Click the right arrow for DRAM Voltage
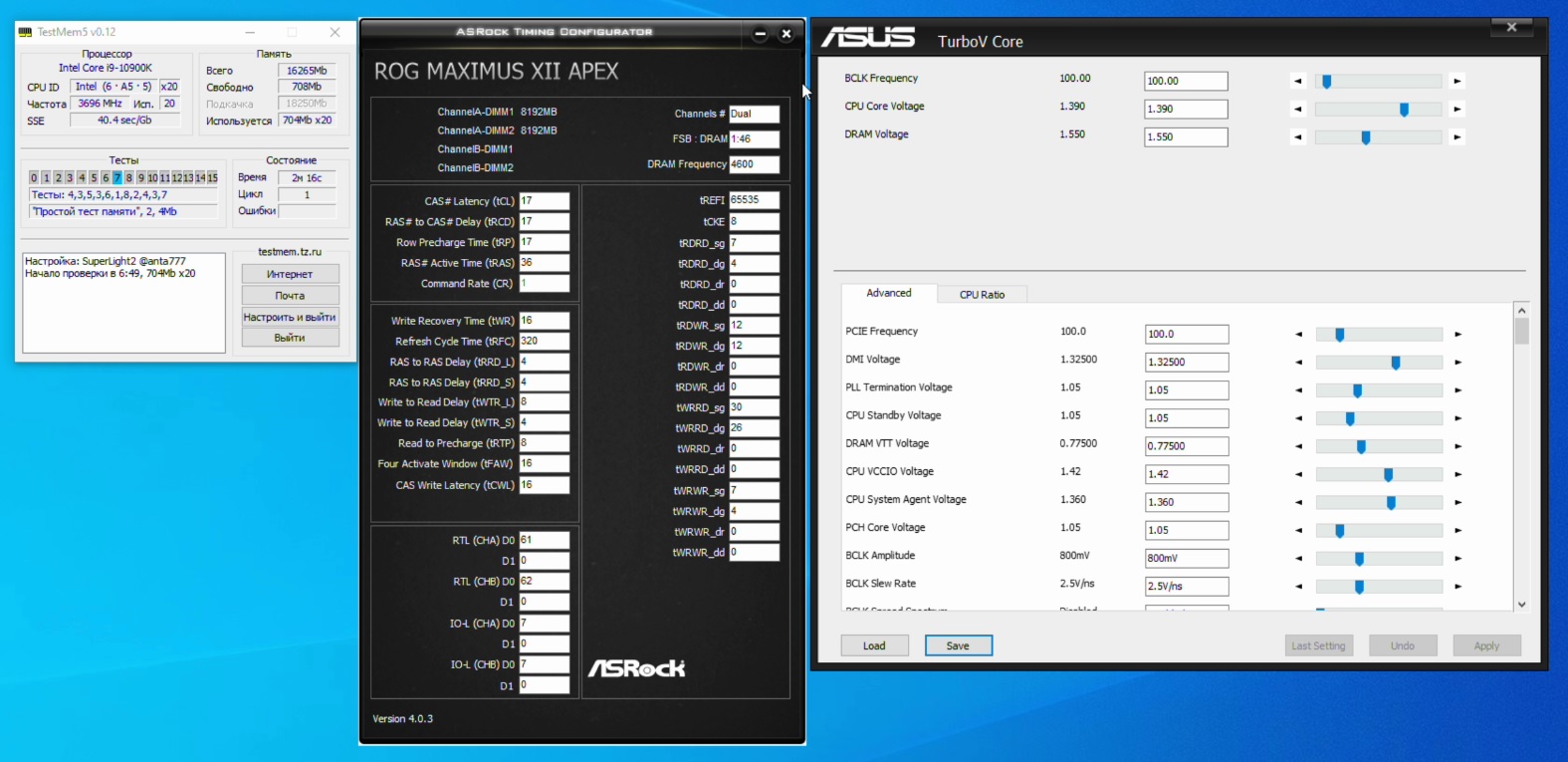This screenshot has height=762, width=1568. [1457, 136]
